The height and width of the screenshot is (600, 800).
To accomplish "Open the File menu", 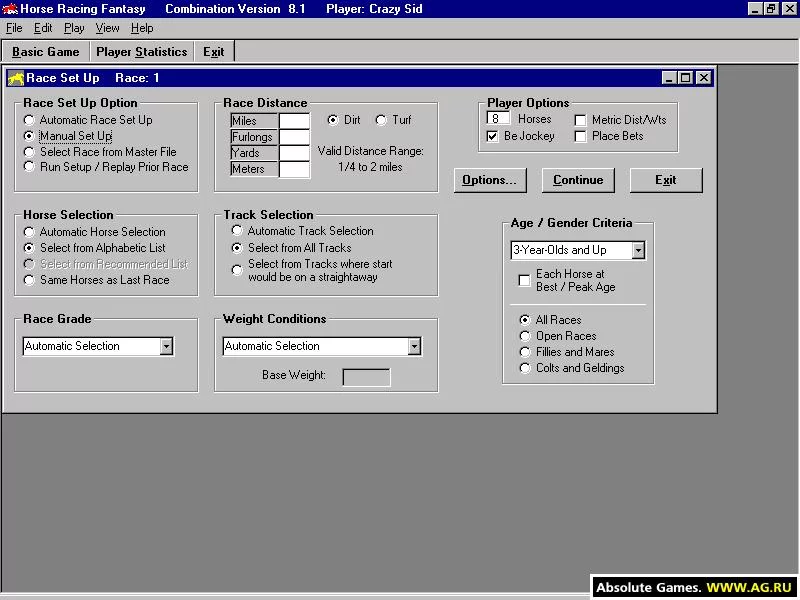I will (14, 28).
